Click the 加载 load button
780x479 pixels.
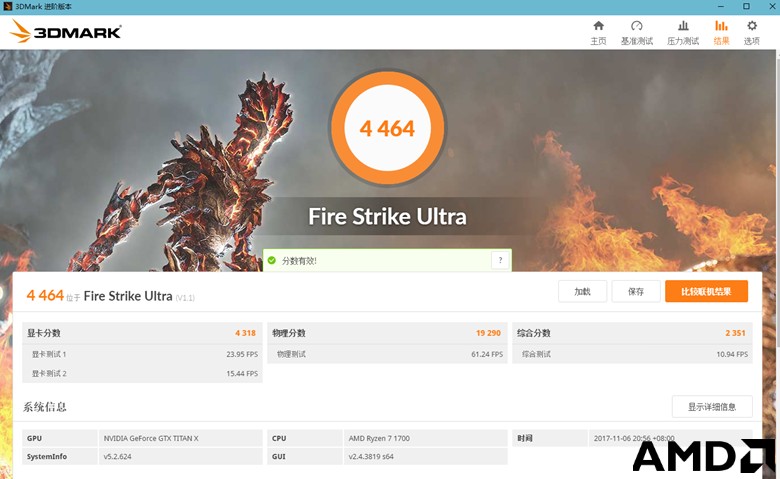coord(582,291)
